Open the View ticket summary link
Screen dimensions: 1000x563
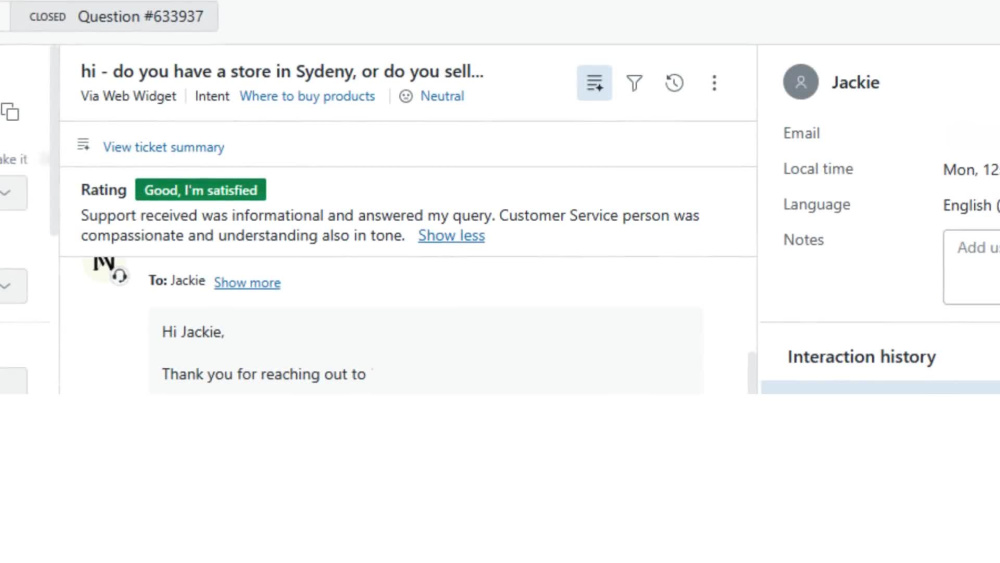pyautogui.click(x=164, y=147)
